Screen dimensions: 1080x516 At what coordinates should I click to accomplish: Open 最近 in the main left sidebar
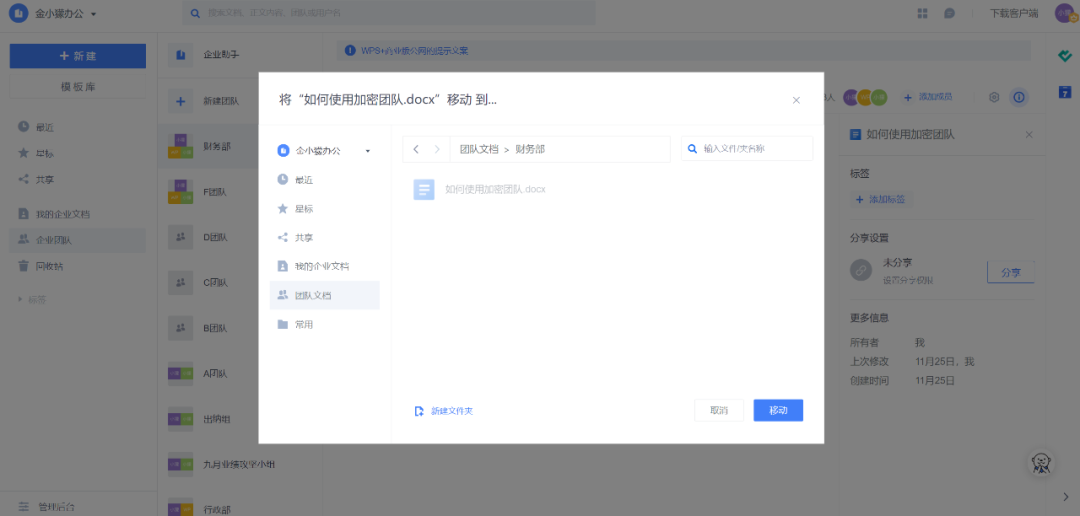pyautogui.click(x=78, y=127)
